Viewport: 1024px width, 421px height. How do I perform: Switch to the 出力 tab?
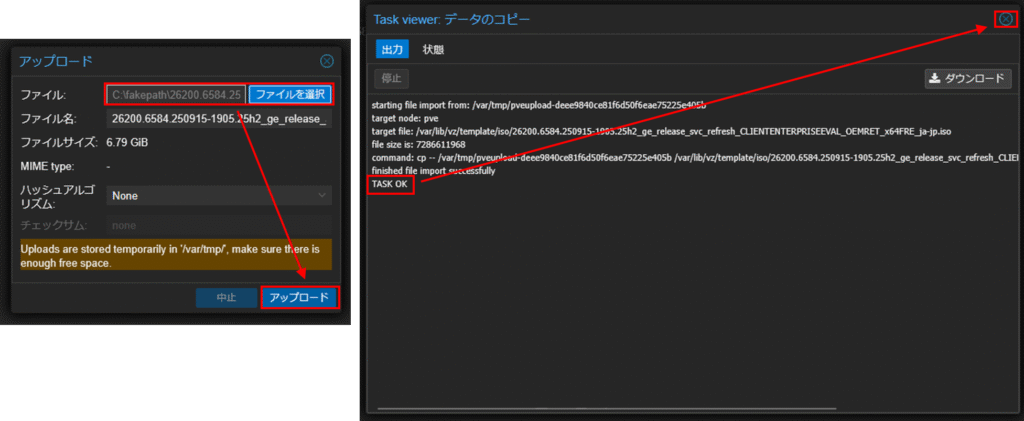393,49
